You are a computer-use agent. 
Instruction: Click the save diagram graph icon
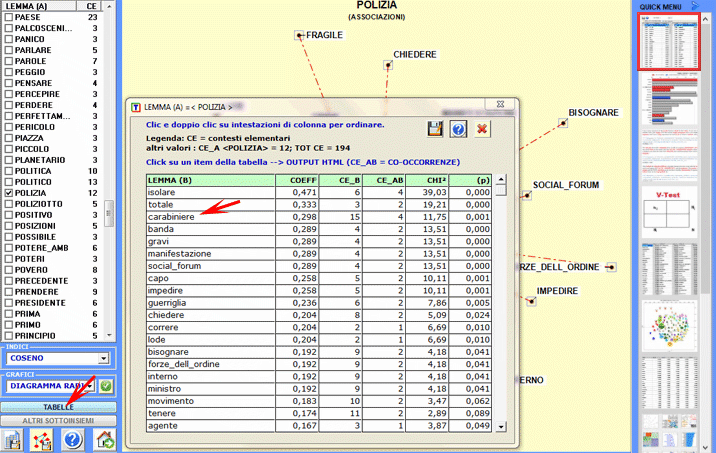pyautogui.click(x=43, y=440)
